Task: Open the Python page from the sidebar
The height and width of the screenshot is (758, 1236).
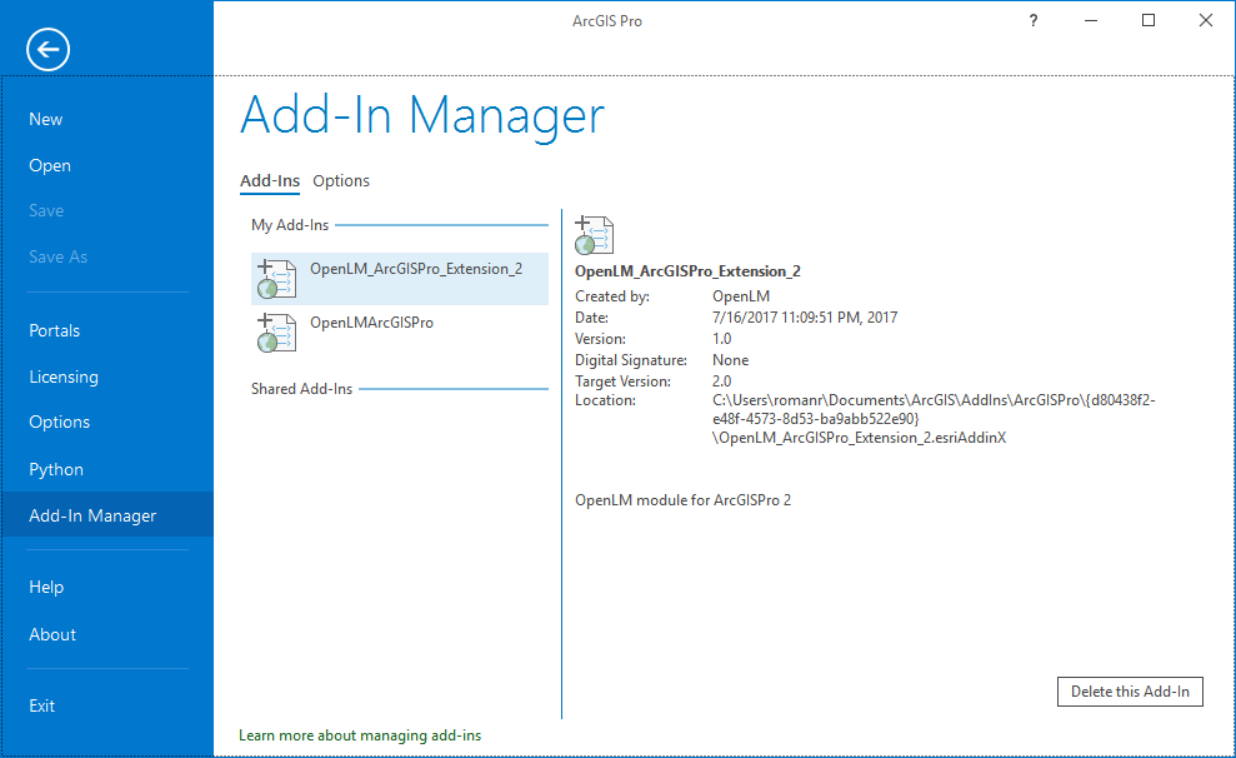Action: pos(56,468)
